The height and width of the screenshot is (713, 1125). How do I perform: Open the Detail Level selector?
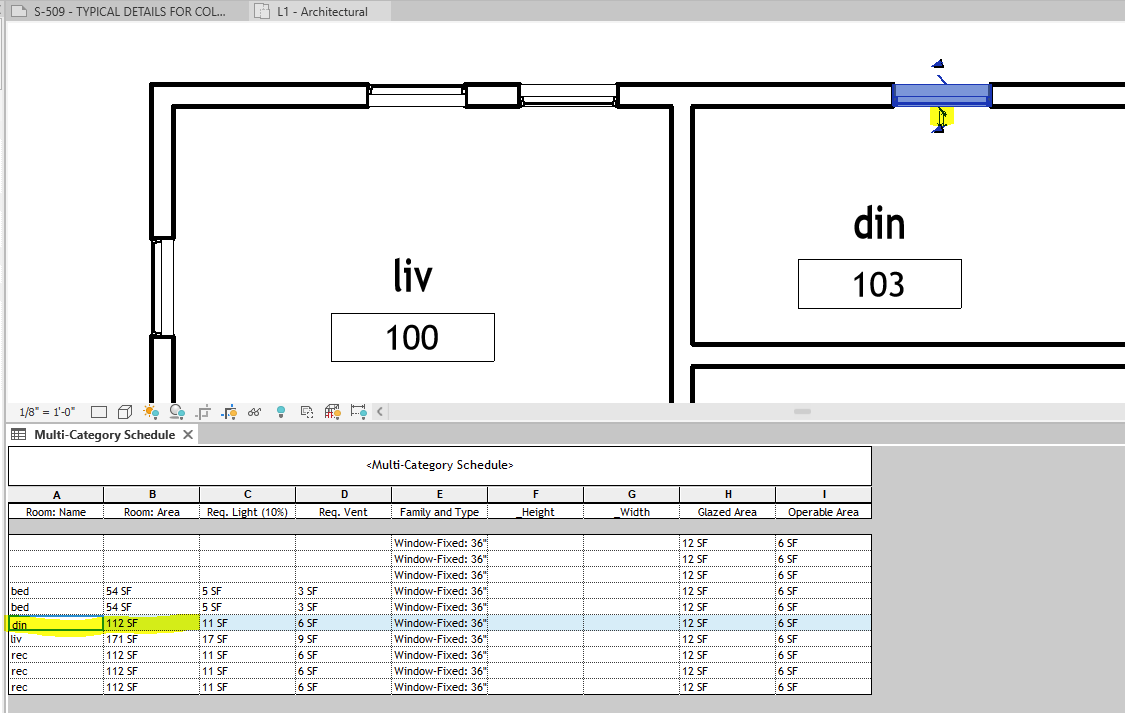coord(97,411)
